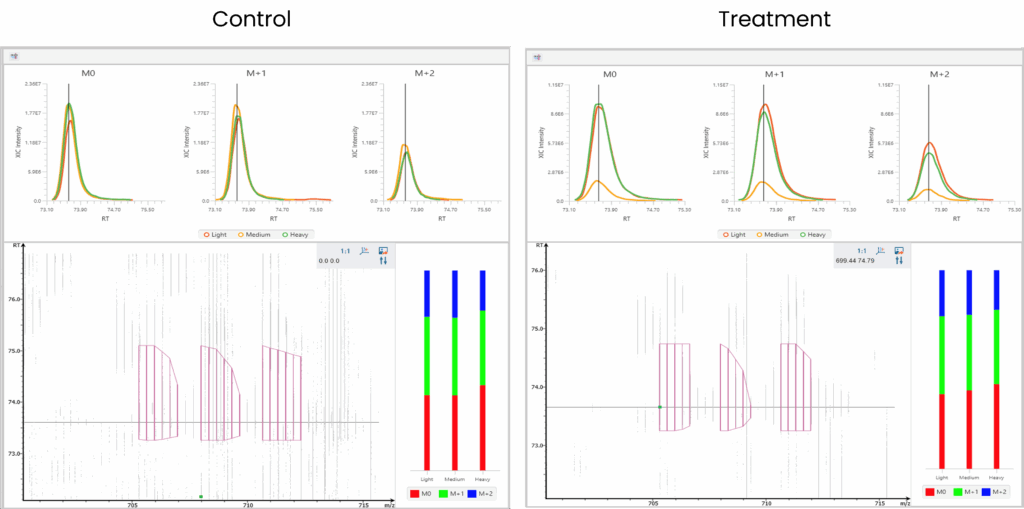Click the up-down arrows icon in Control heatmap
Image resolution: width=1024 pixels, height=509 pixels.
(x=383, y=261)
